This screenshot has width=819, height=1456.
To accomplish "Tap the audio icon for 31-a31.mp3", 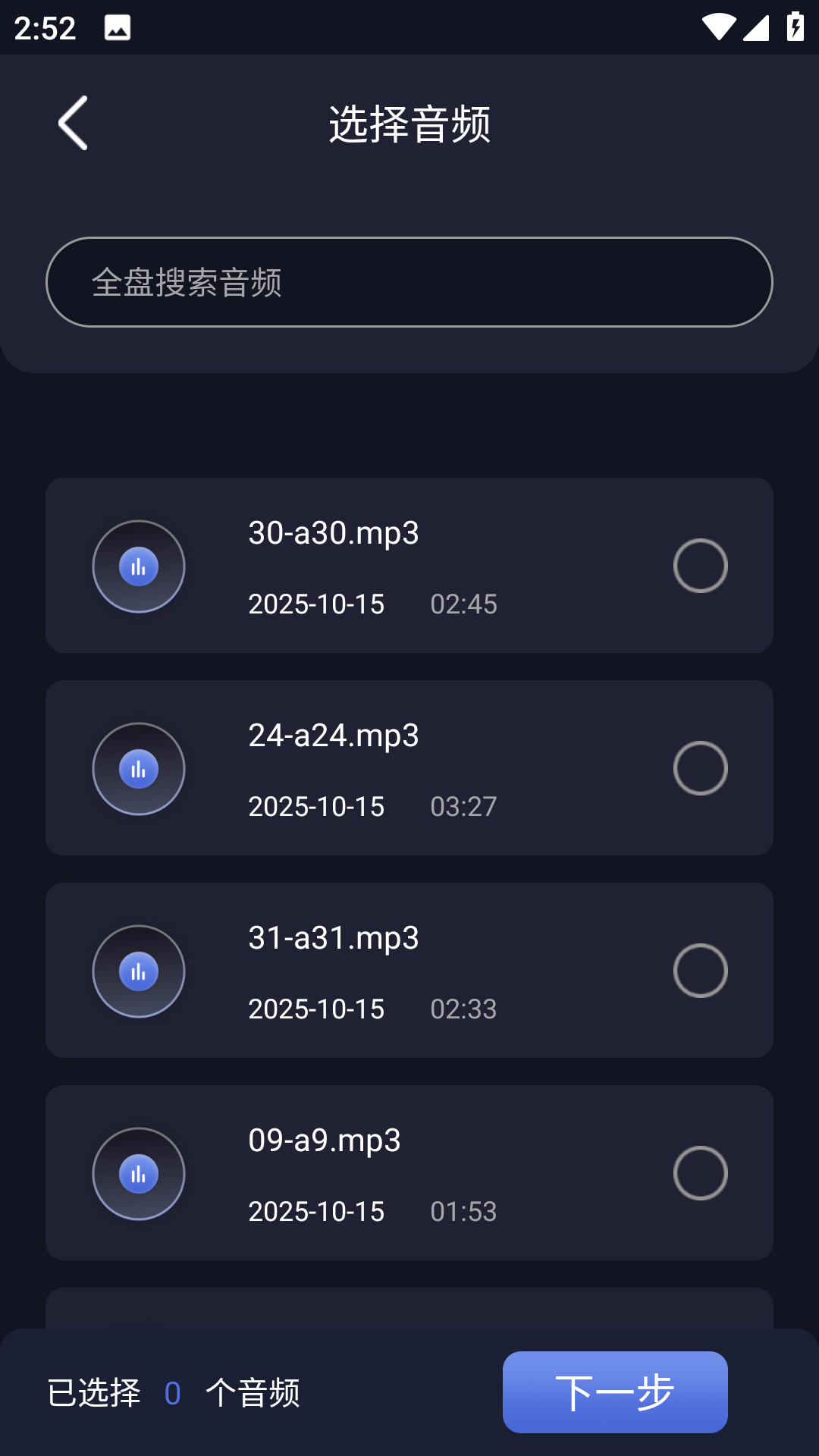I will pos(139,971).
